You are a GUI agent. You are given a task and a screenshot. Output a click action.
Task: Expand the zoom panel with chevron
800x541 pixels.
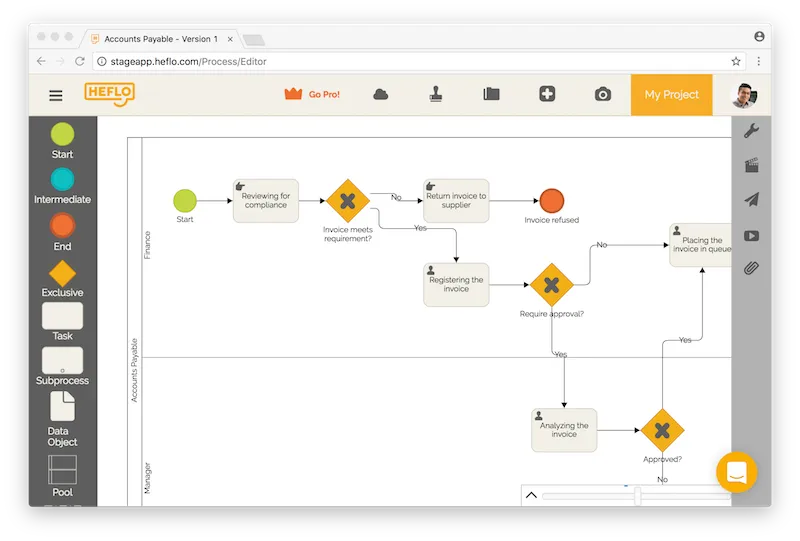[531, 495]
